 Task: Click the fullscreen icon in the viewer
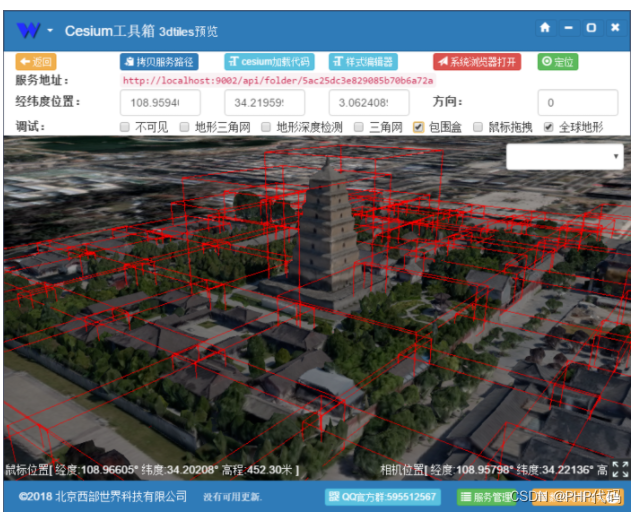(620, 469)
